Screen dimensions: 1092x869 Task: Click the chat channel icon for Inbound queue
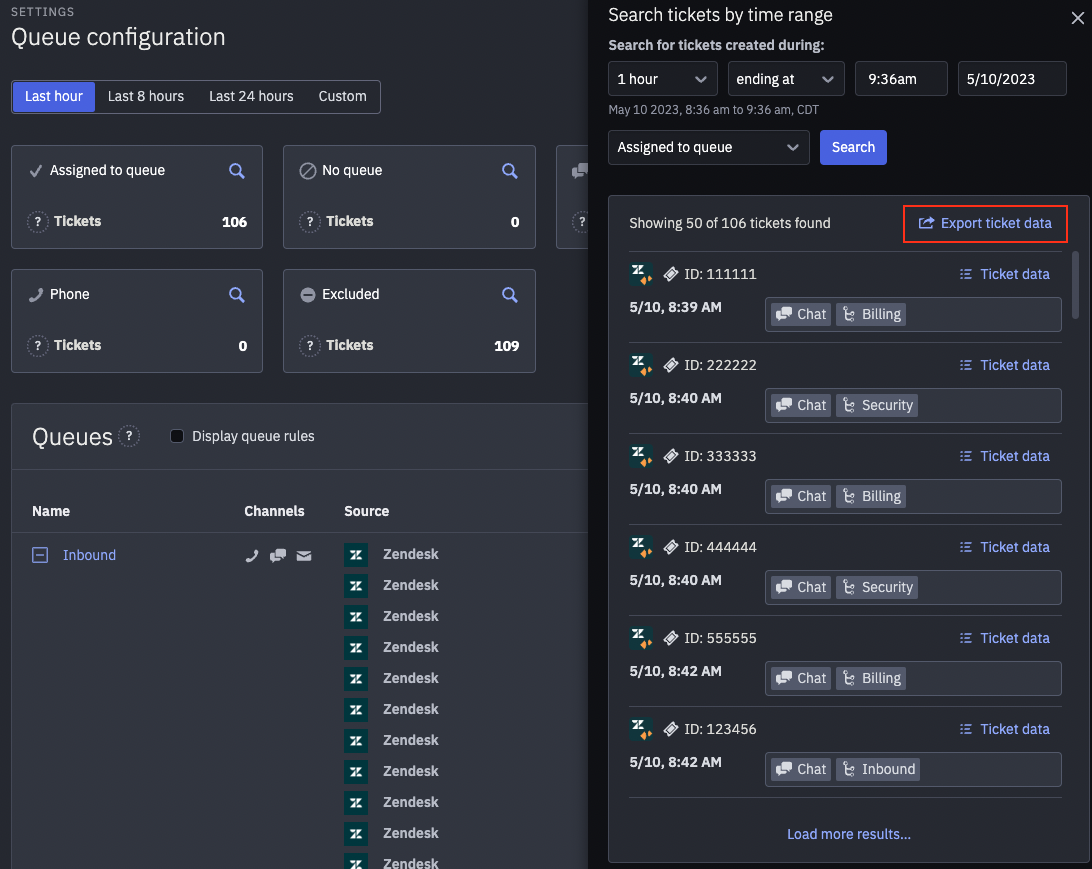278,556
